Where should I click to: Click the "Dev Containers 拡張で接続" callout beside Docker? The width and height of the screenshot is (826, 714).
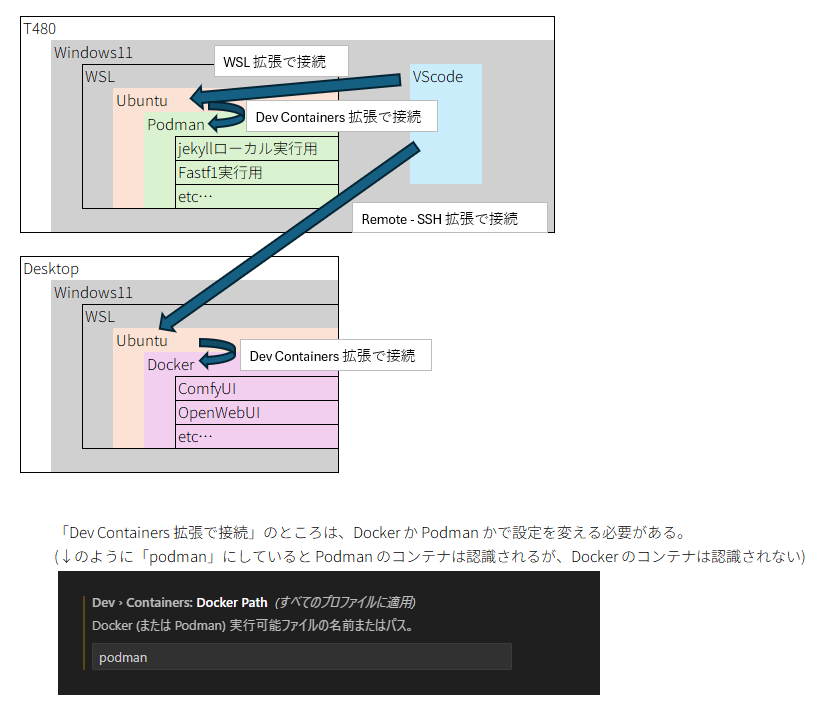(x=336, y=356)
